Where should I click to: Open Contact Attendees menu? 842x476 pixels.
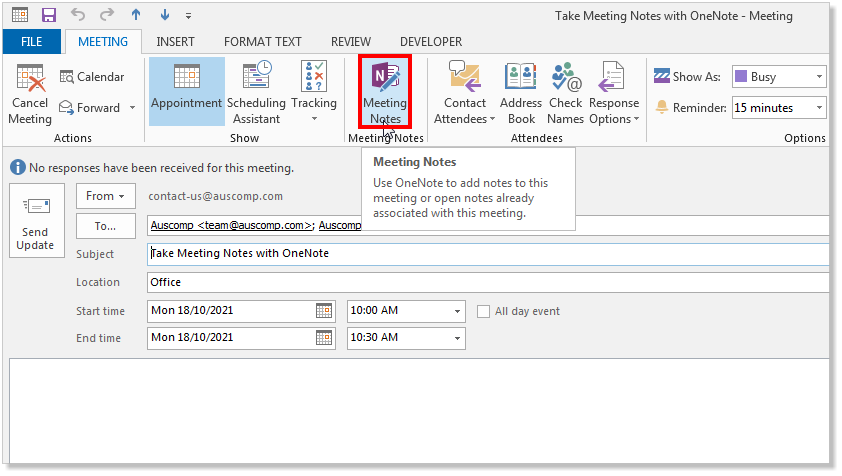[464, 93]
